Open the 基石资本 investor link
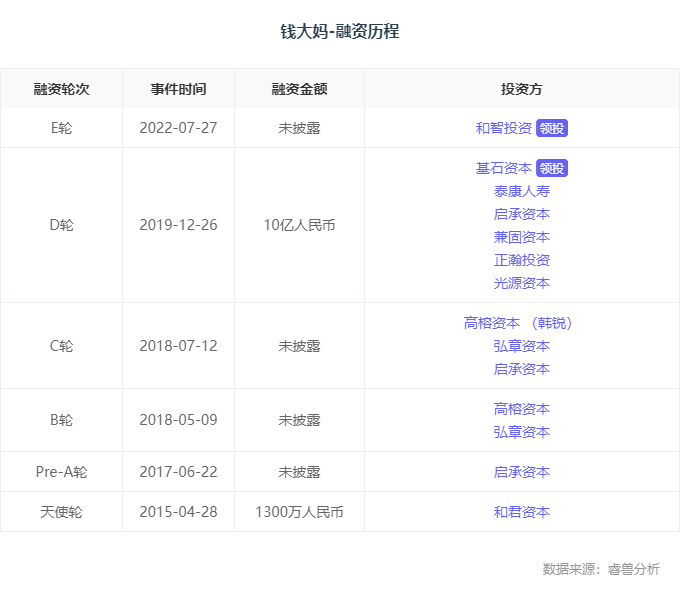This screenshot has width=680, height=605. [x=504, y=168]
